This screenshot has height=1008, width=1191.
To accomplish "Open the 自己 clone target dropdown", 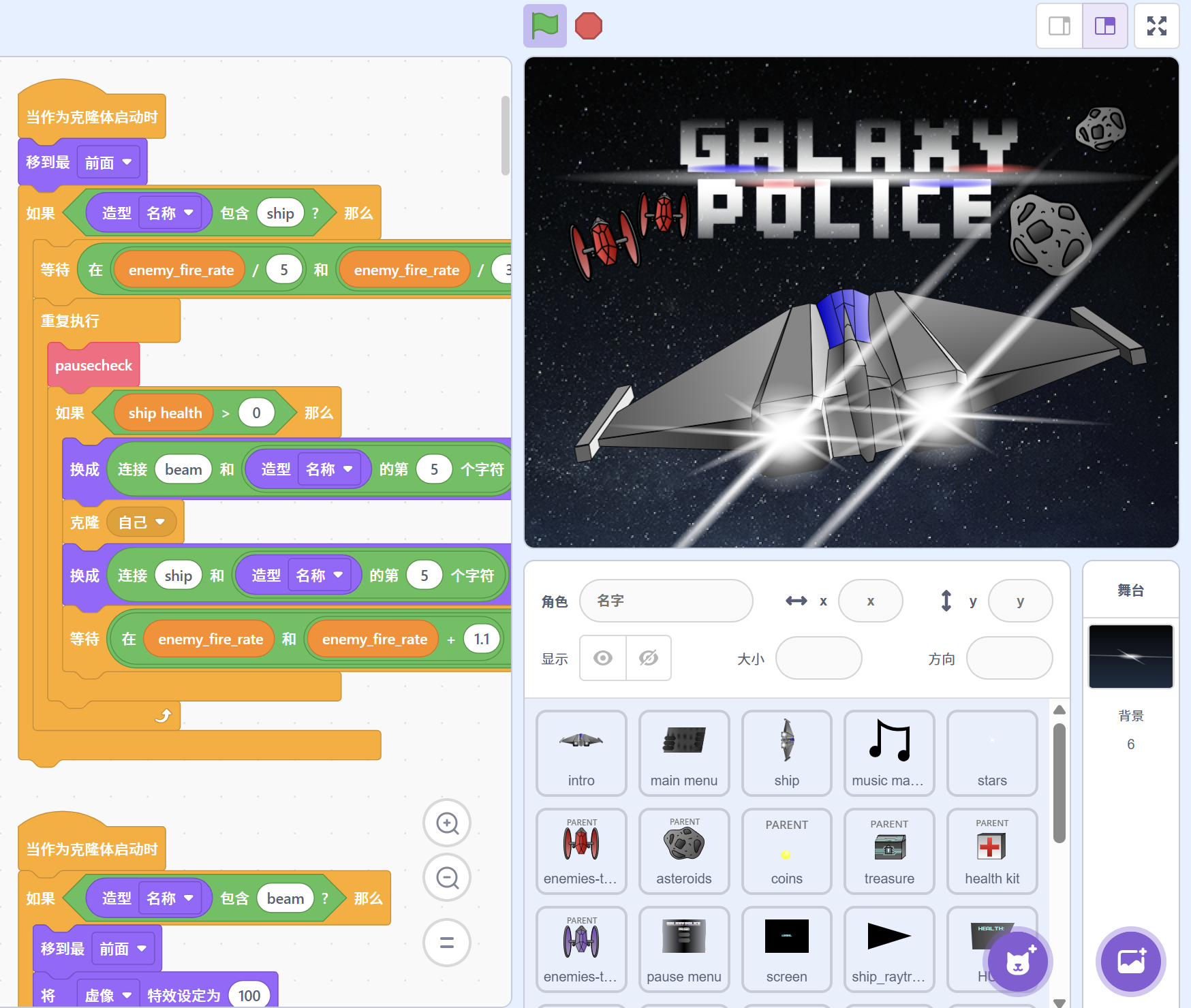I will tap(142, 522).
